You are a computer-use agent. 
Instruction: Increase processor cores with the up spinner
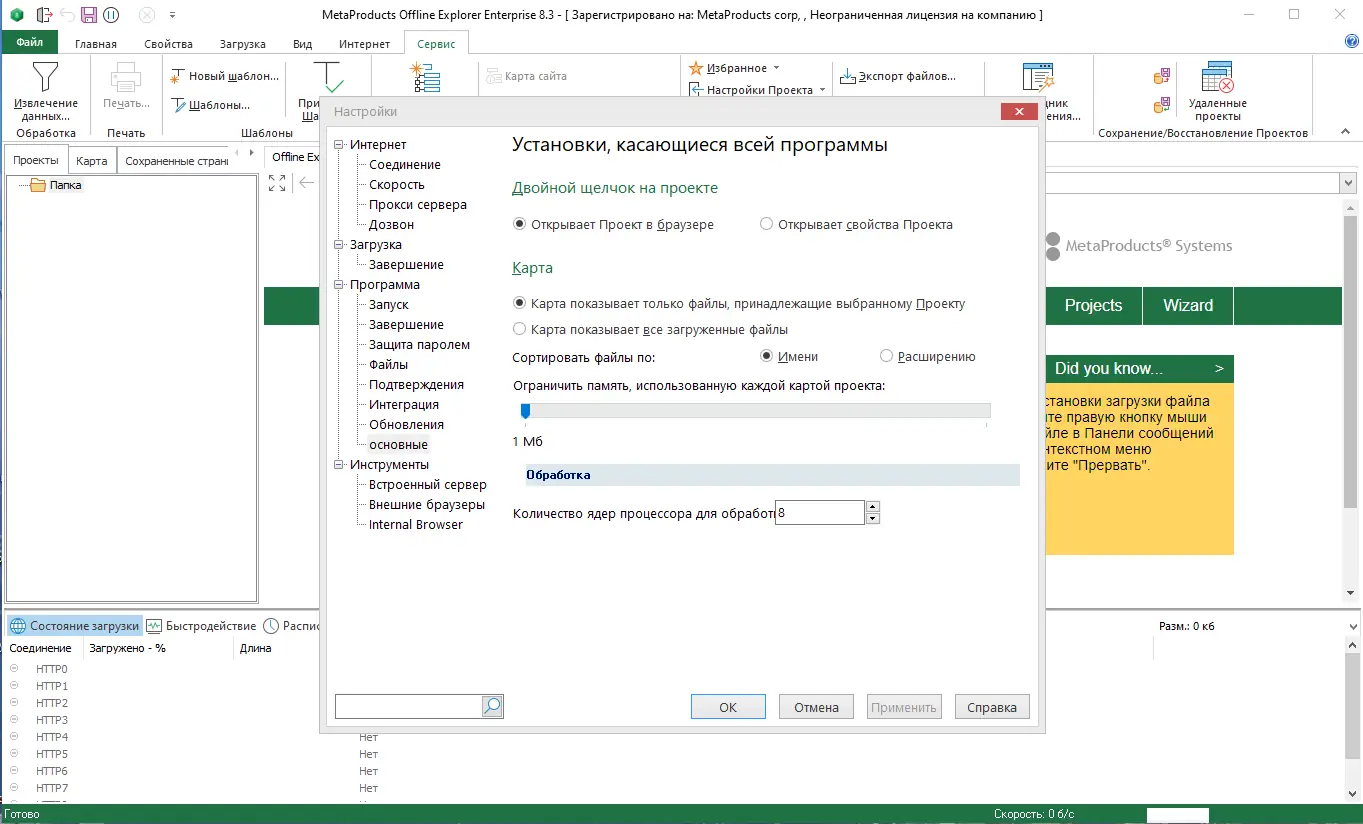click(872, 506)
